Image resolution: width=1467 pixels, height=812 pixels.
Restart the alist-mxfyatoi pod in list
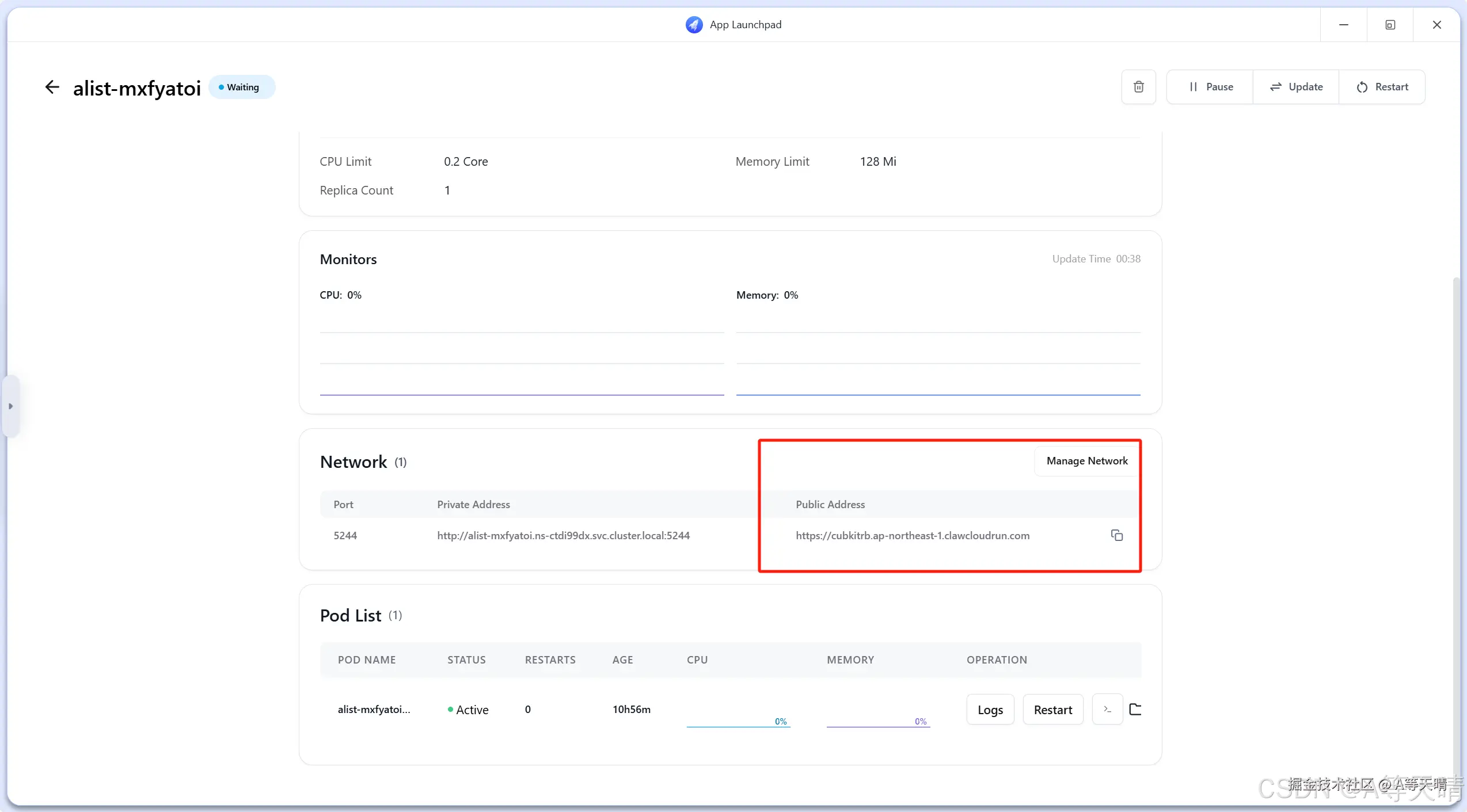1052,710
